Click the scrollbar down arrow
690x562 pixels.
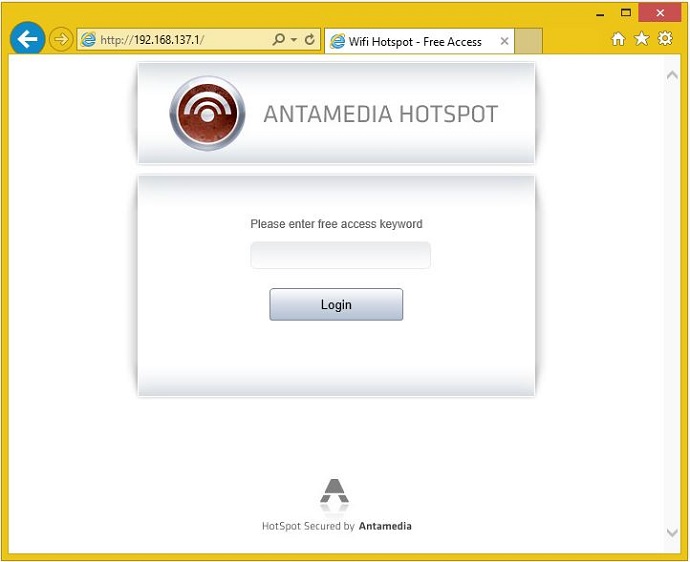tap(672, 533)
